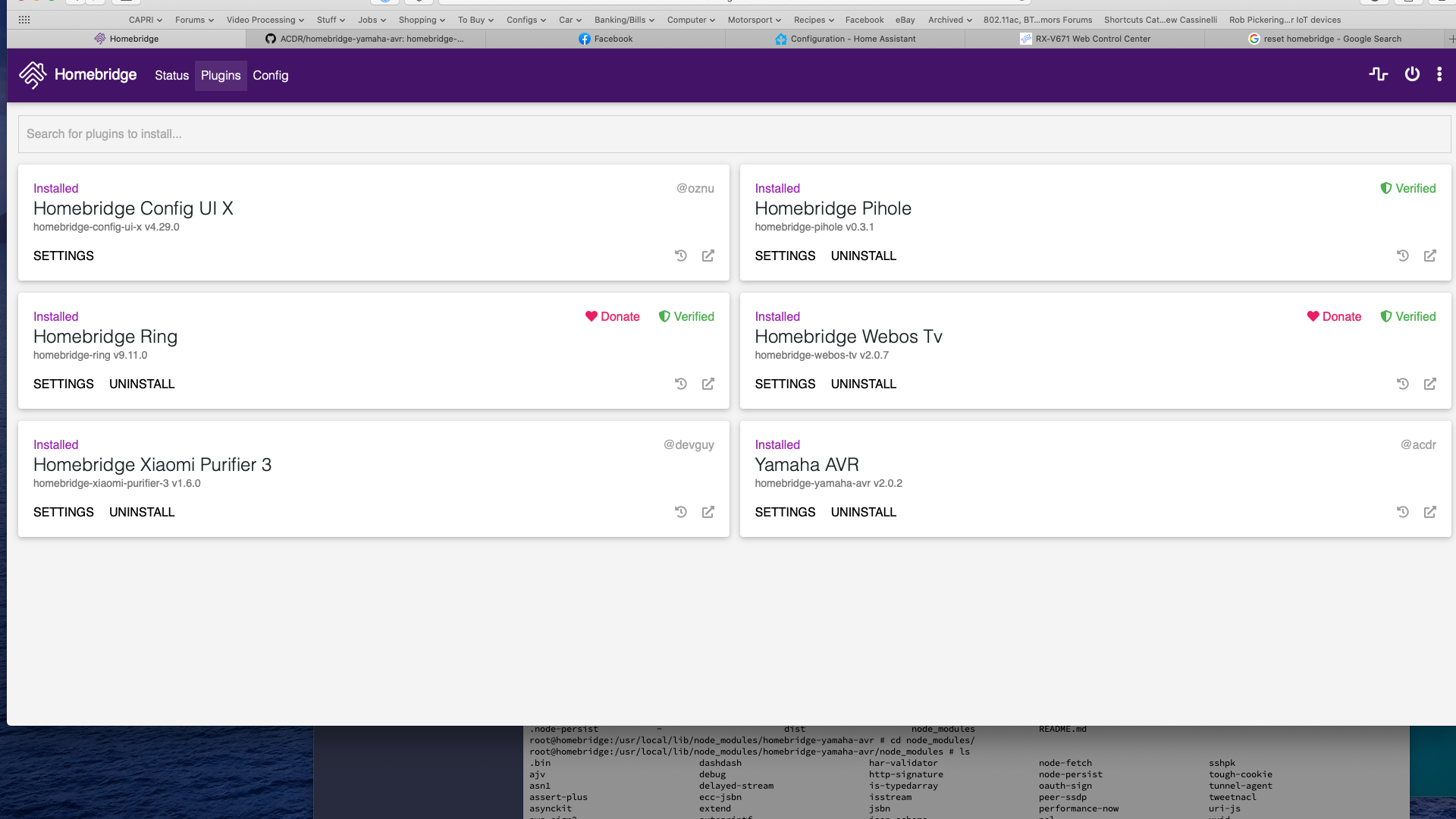Viewport: 1456px width, 819px height.
Task: Open the Facebook bookmark in bookmarks bar
Action: click(864, 20)
